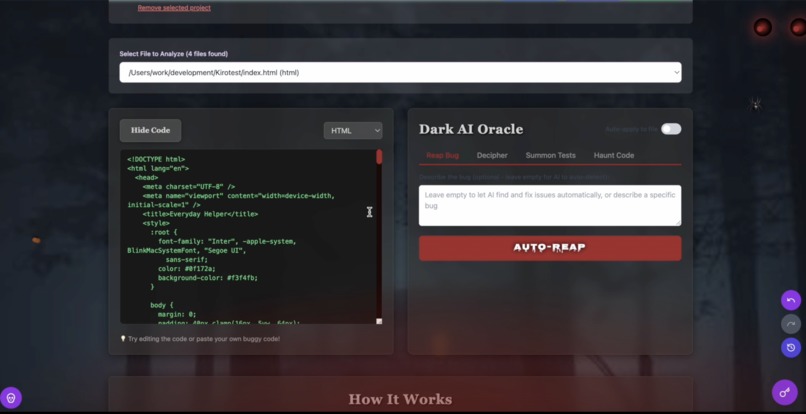
Task: Click the code editor scrollbar thumb
Action: pyautogui.click(x=379, y=156)
